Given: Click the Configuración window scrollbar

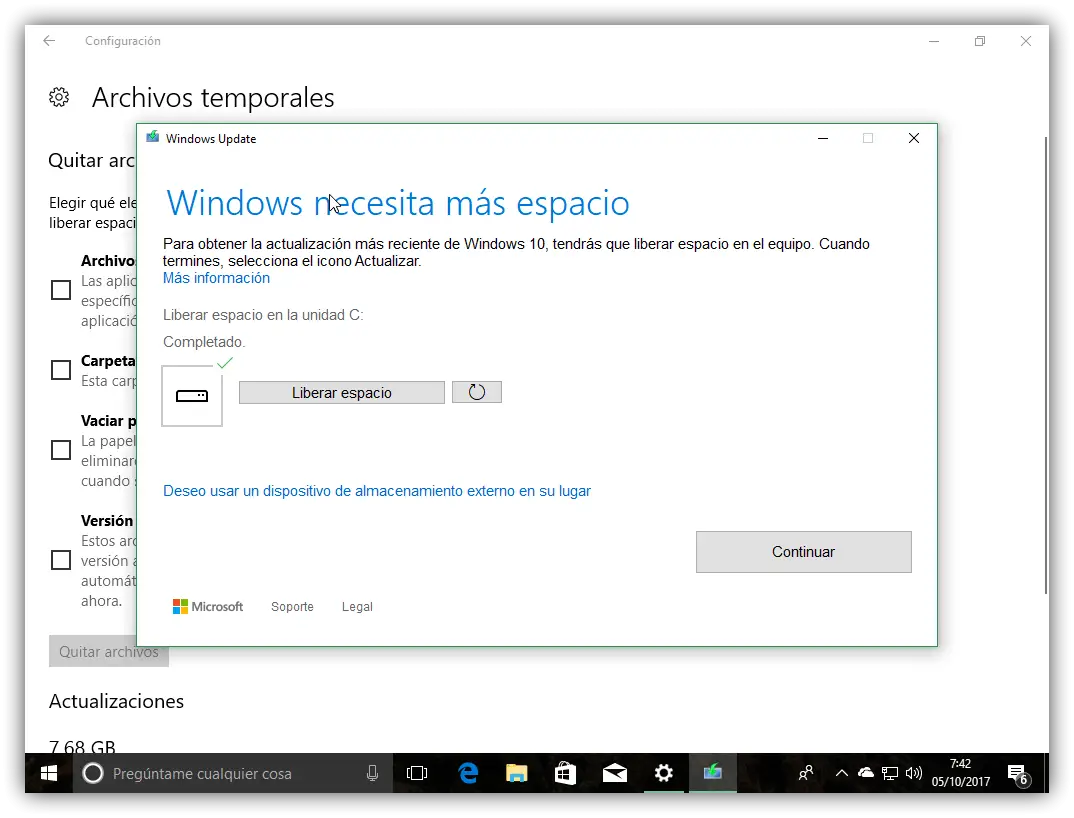Looking at the screenshot, I should click(x=1045, y=365).
